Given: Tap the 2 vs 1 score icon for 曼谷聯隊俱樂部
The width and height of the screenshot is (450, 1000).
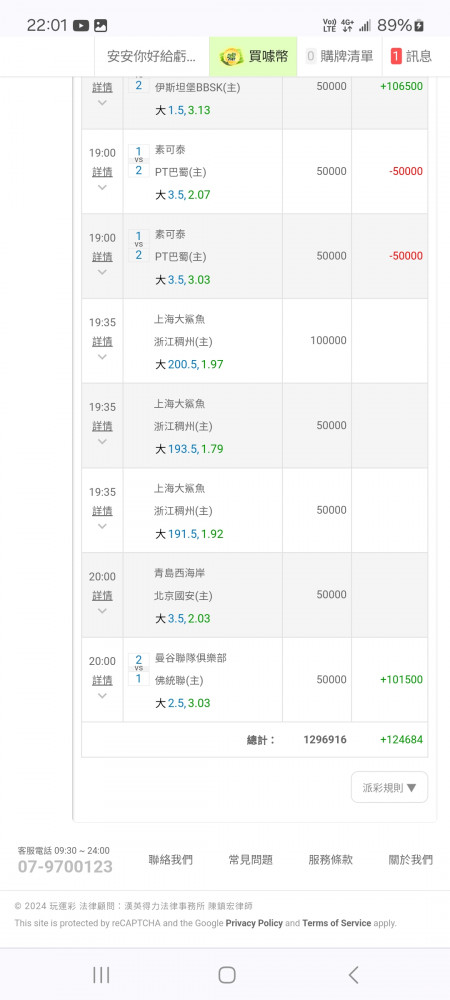Looking at the screenshot, I should pos(138,669).
